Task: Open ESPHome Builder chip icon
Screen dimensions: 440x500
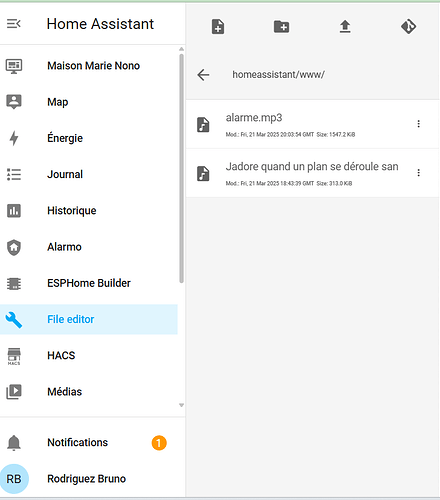Action: click(x=14, y=283)
